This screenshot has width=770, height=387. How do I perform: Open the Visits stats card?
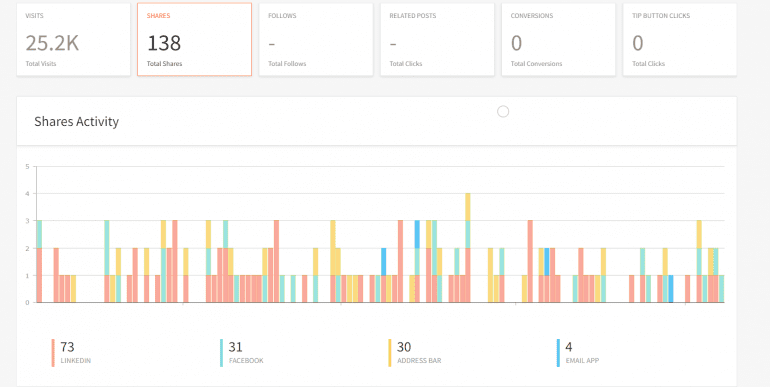(74, 40)
